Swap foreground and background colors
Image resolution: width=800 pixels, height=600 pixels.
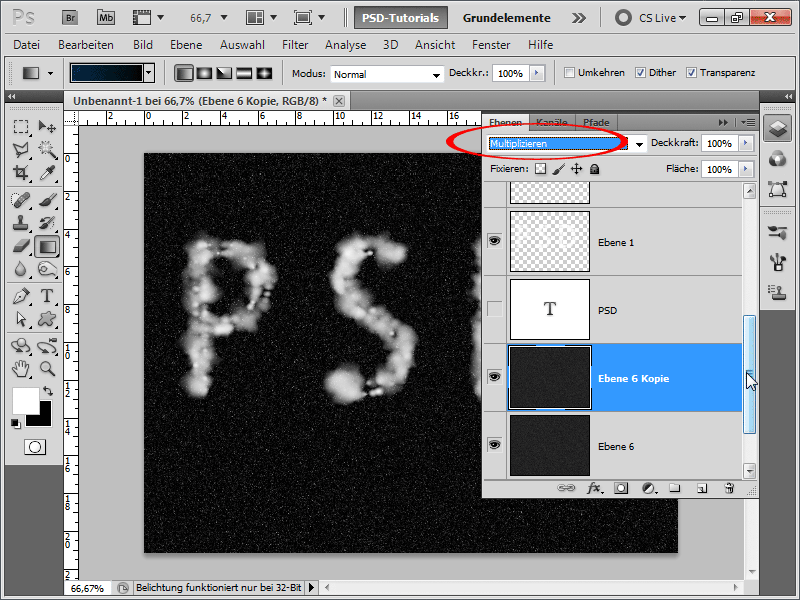pyautogui.click(x=48, y=391)
